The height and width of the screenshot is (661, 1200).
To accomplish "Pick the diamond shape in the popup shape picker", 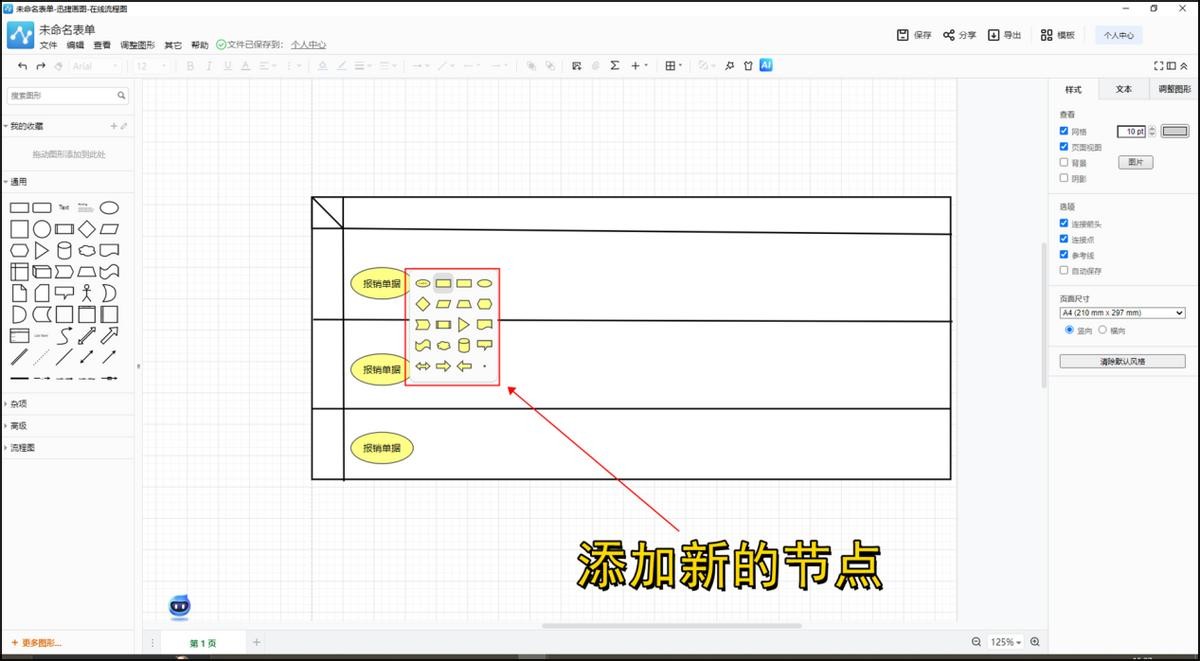I will click(423, 303).
